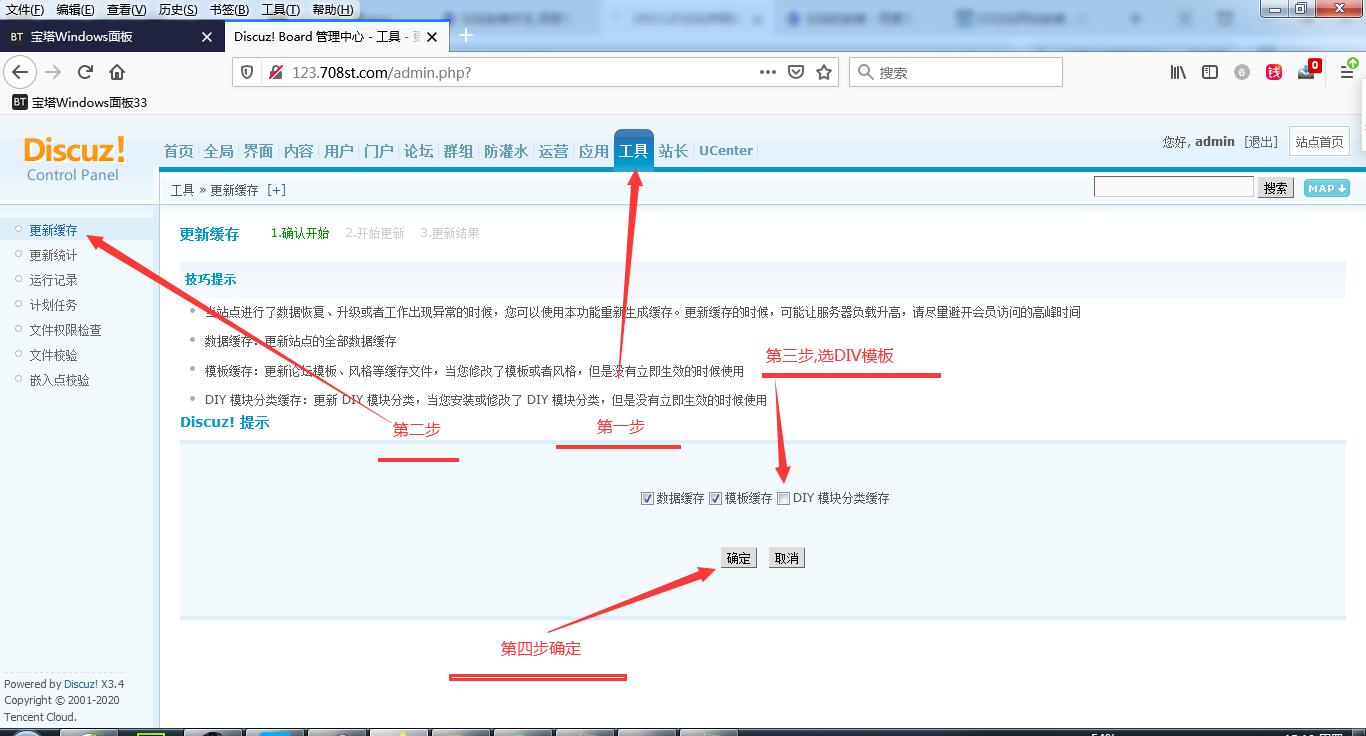The height and width of the screenshot is (736, 1366).
Task: Open the 文件(F) menu
Action: 25,9
